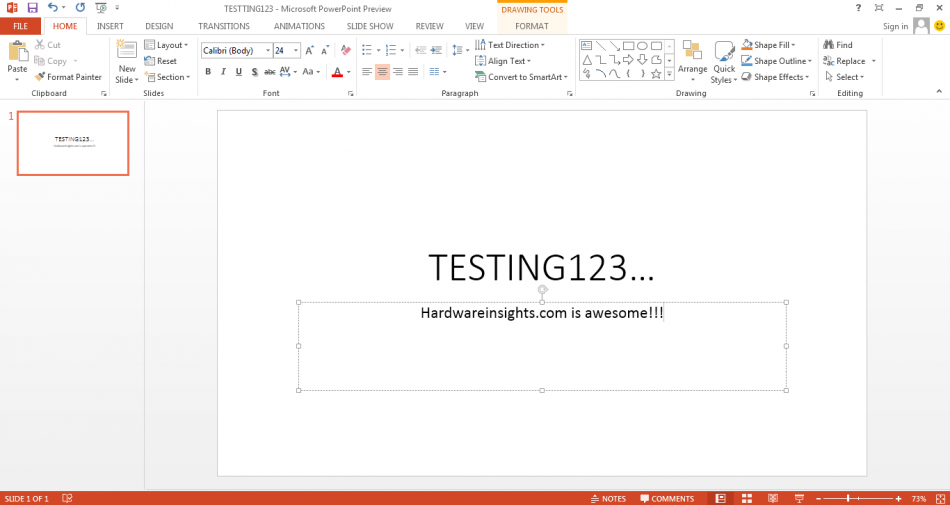Switch to ANIMATIONS tab
The width and height of the screenshot is (950, 505).
pyautogui.click(x=299, y=26)
